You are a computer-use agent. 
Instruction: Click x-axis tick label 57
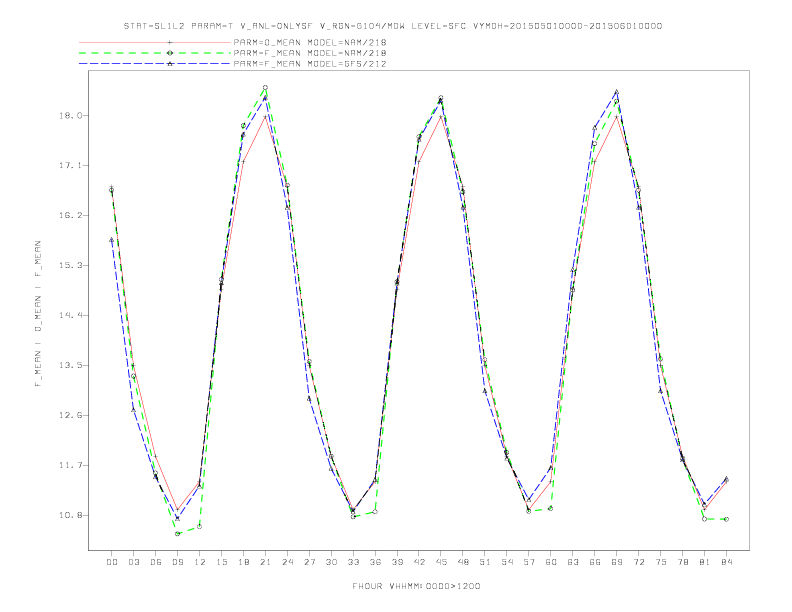tap(529, 562)
